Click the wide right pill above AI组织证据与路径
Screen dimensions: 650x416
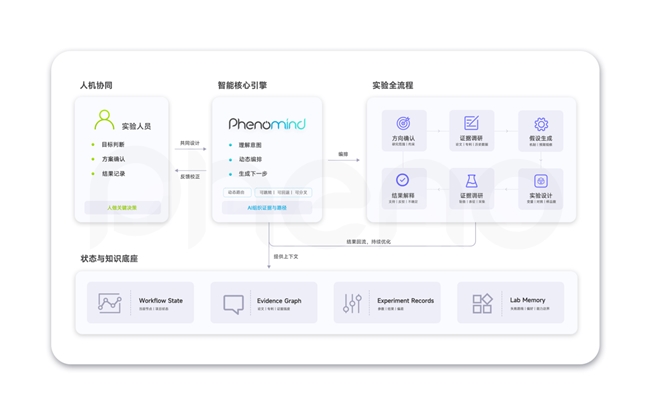point(284,192)
